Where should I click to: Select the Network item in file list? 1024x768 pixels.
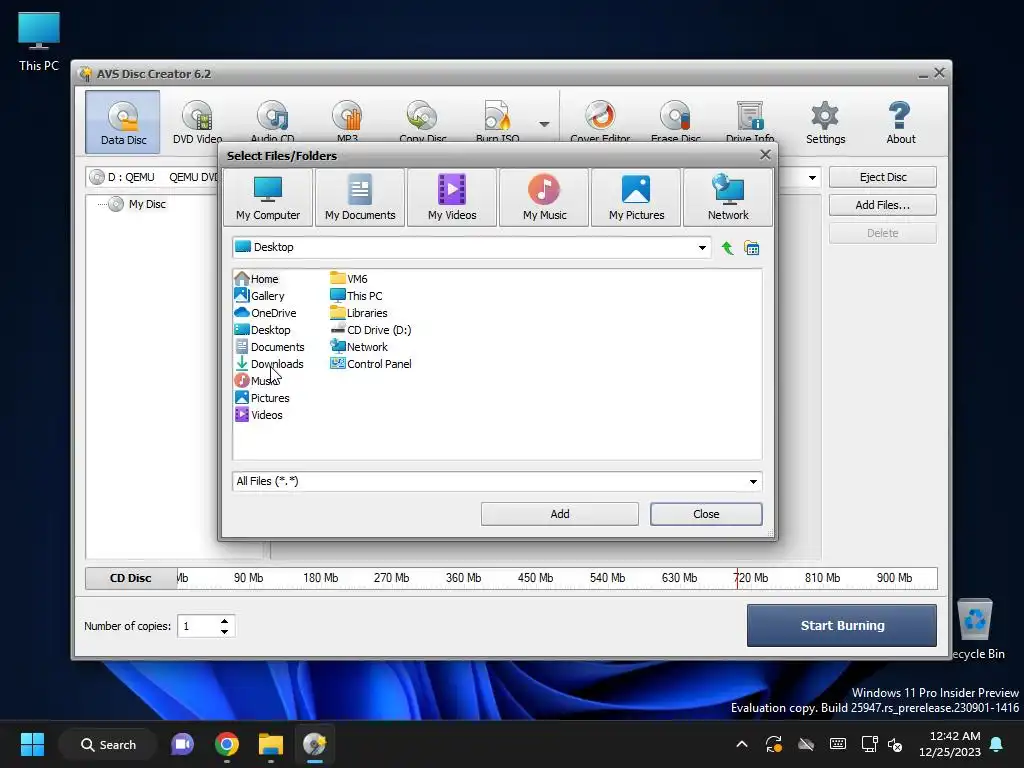pyautogui.click(x=359, y=347)
